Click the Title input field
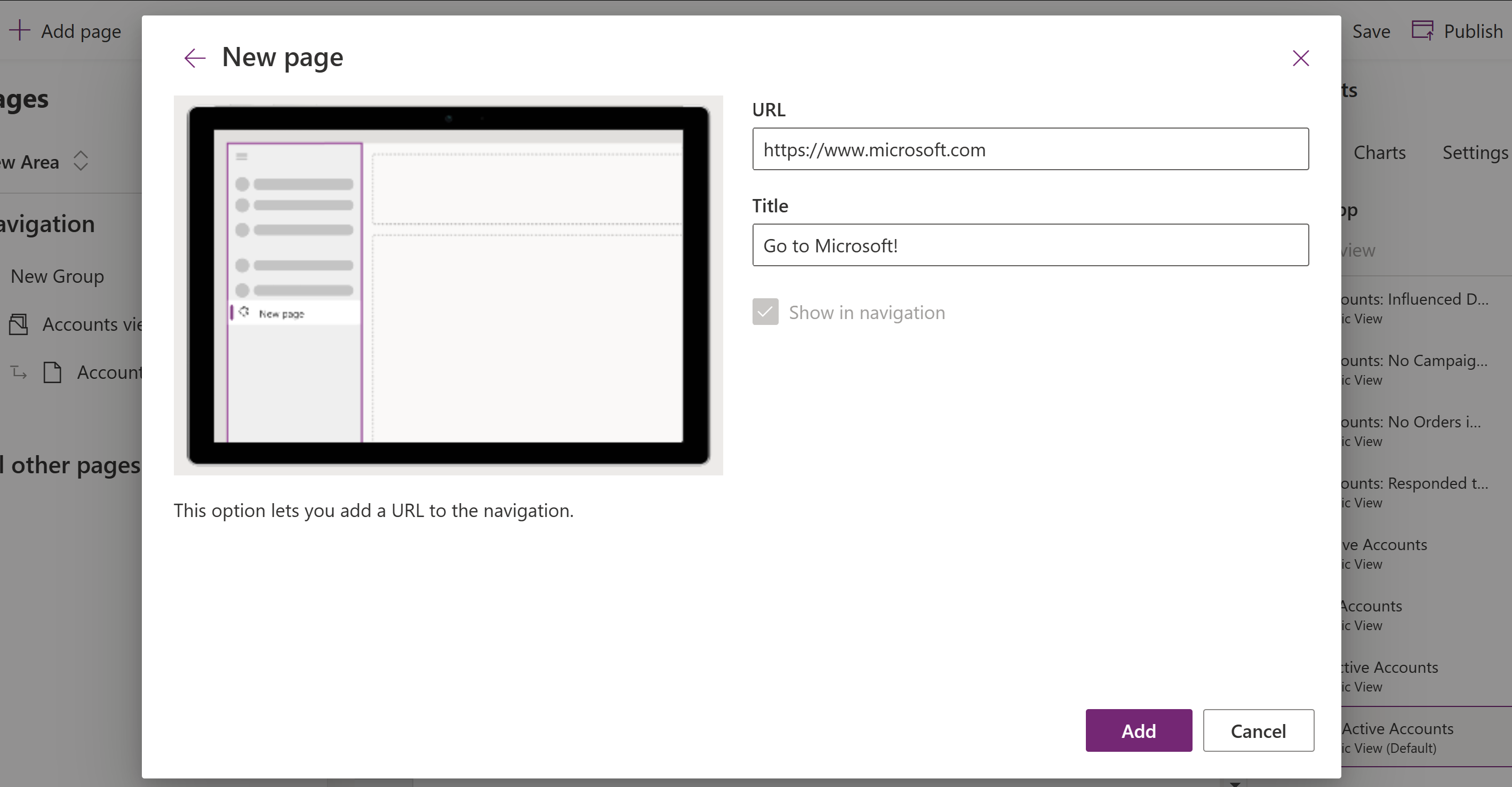 [x=1031, y=245]
